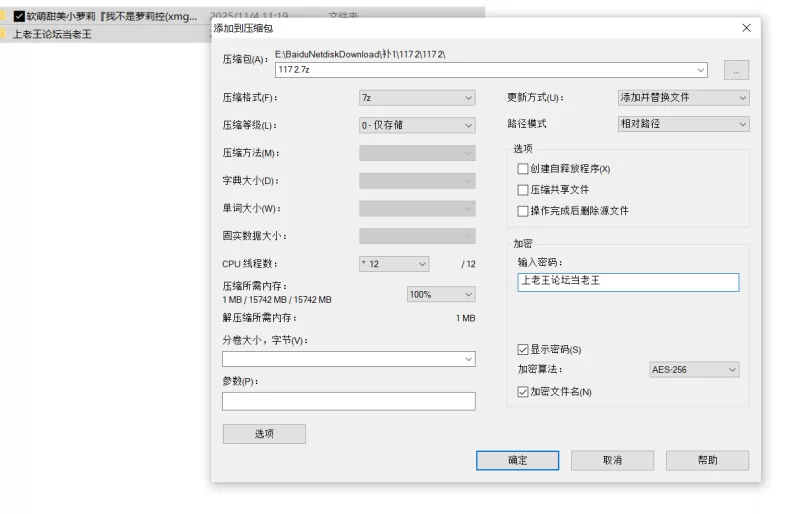Image resolution: width=800 pixels, height=514 pixels.
Task: Click the 选项 button
Action: coord(264,434)
